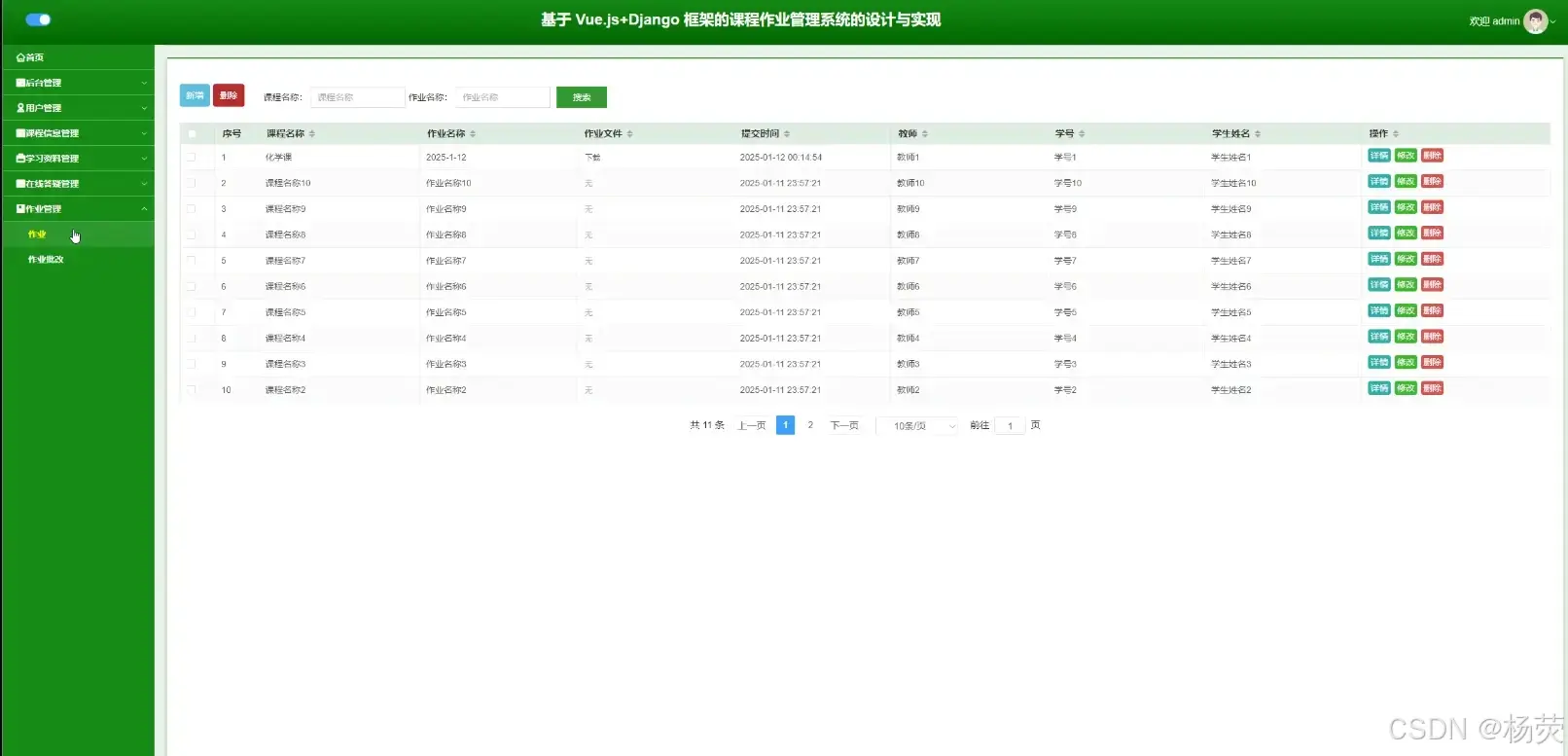
Task: Check the select-all checkbox in table header
Action: coord(192,134)
